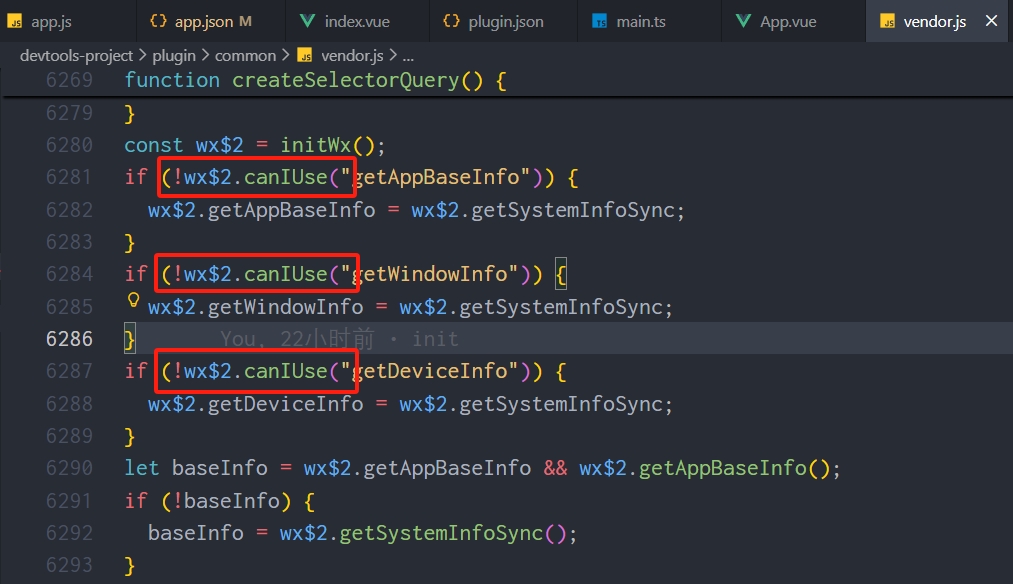Select line number 6286 in the gutter
This screenshot has height=584, width=1013.
[69, 339]
